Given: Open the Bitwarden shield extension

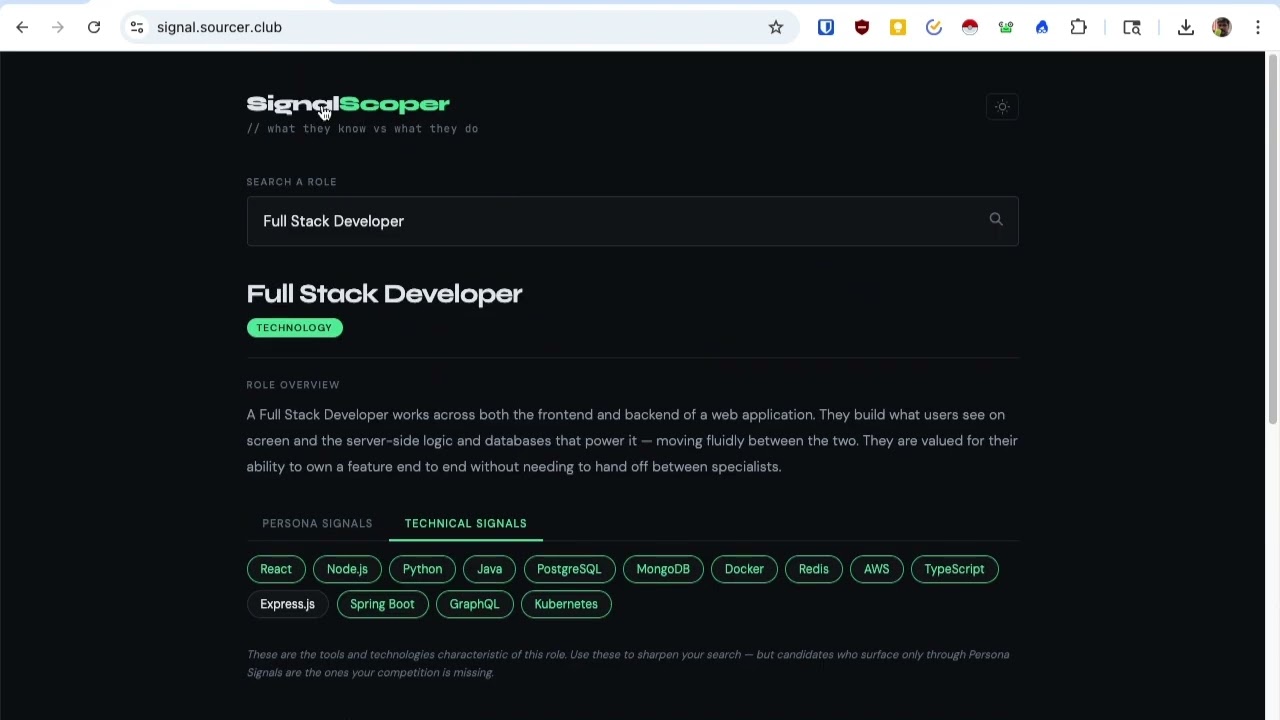Looking at the screenshot, I should (826, 27).
